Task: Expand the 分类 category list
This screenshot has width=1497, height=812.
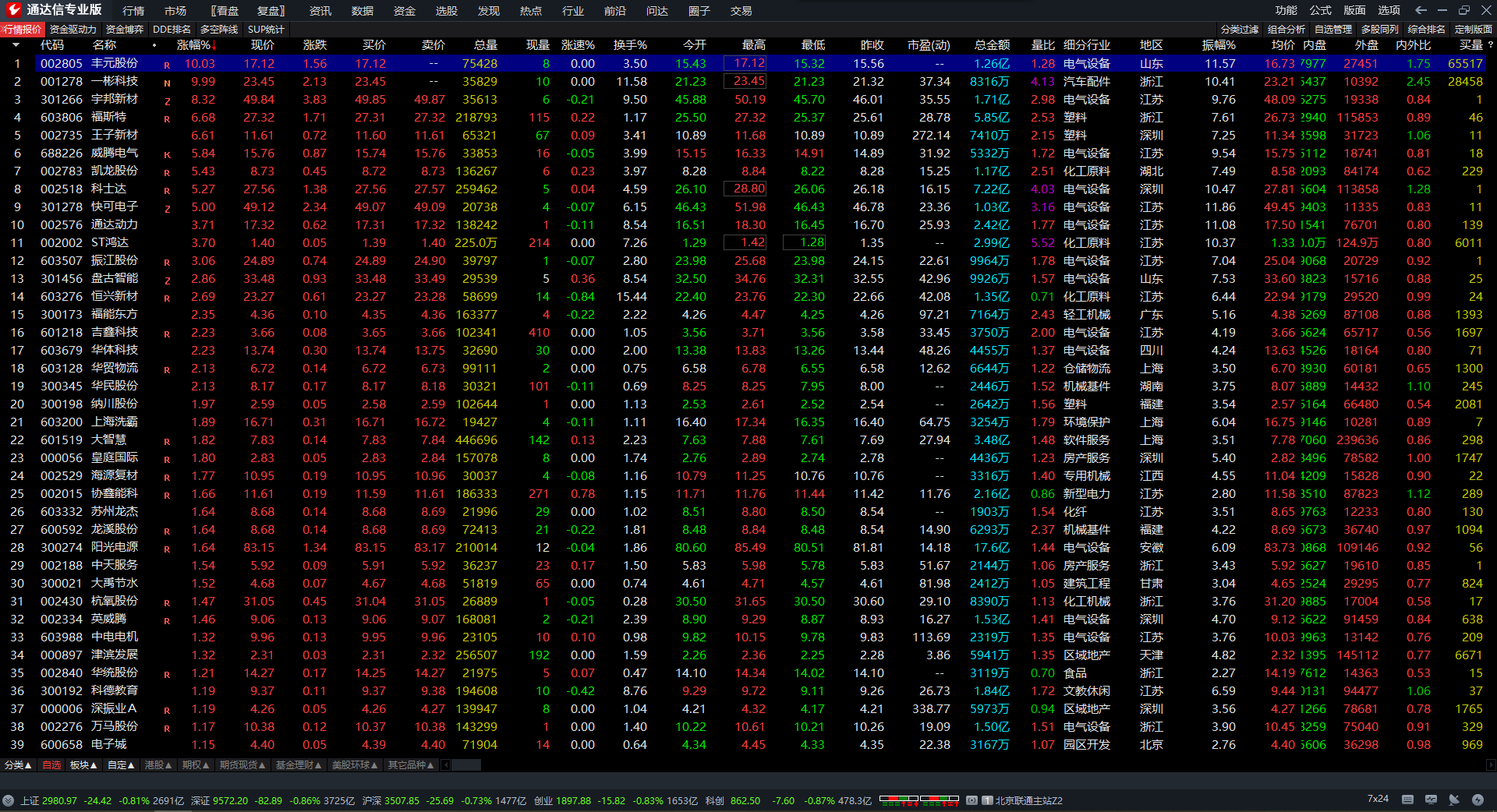Action: (x=18, y=765)
